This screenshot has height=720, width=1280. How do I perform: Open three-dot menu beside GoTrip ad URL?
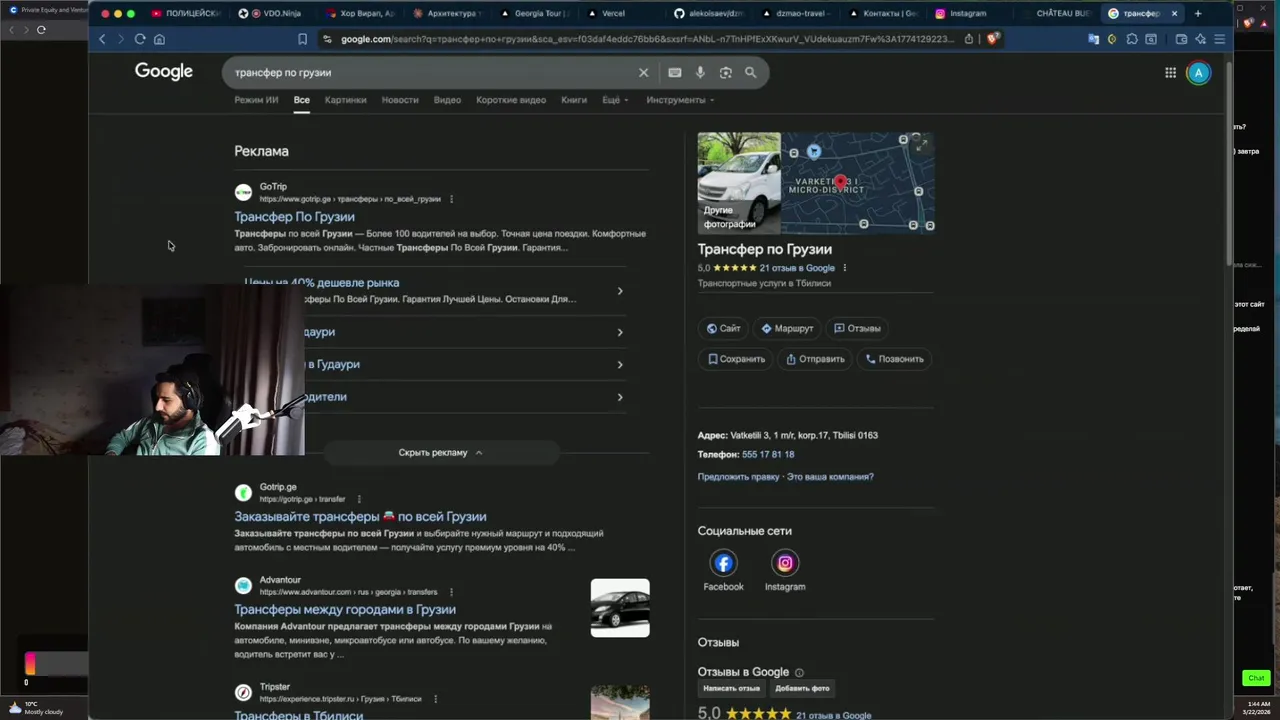click(x=451, y=199)
